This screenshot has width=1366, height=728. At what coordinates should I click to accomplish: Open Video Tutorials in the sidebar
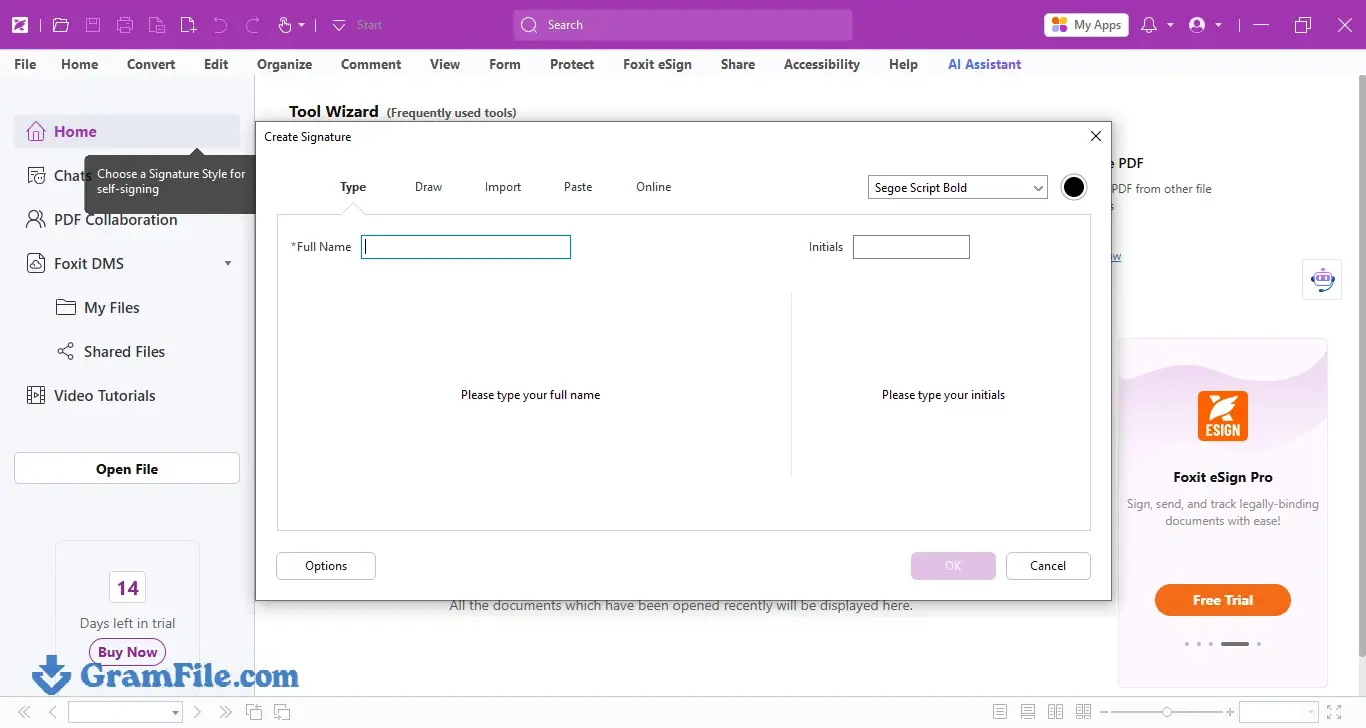pos(91,396)
